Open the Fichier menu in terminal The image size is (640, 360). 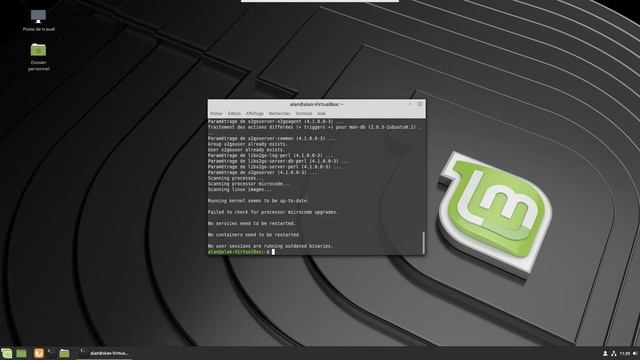[216, 113]
